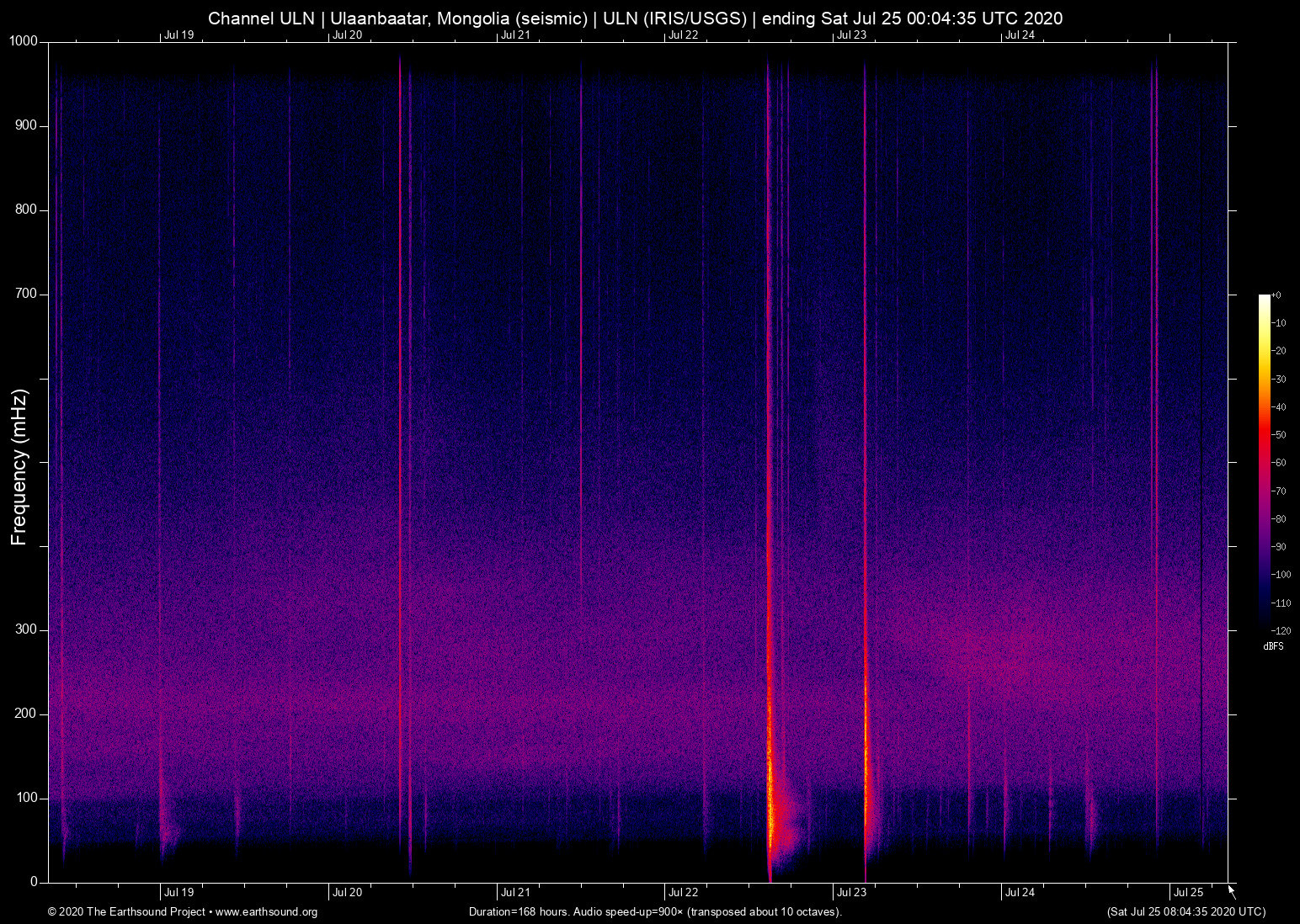Click the Jul 24 label on top axis
The image size is (1300, 924).
(1020, 35)
